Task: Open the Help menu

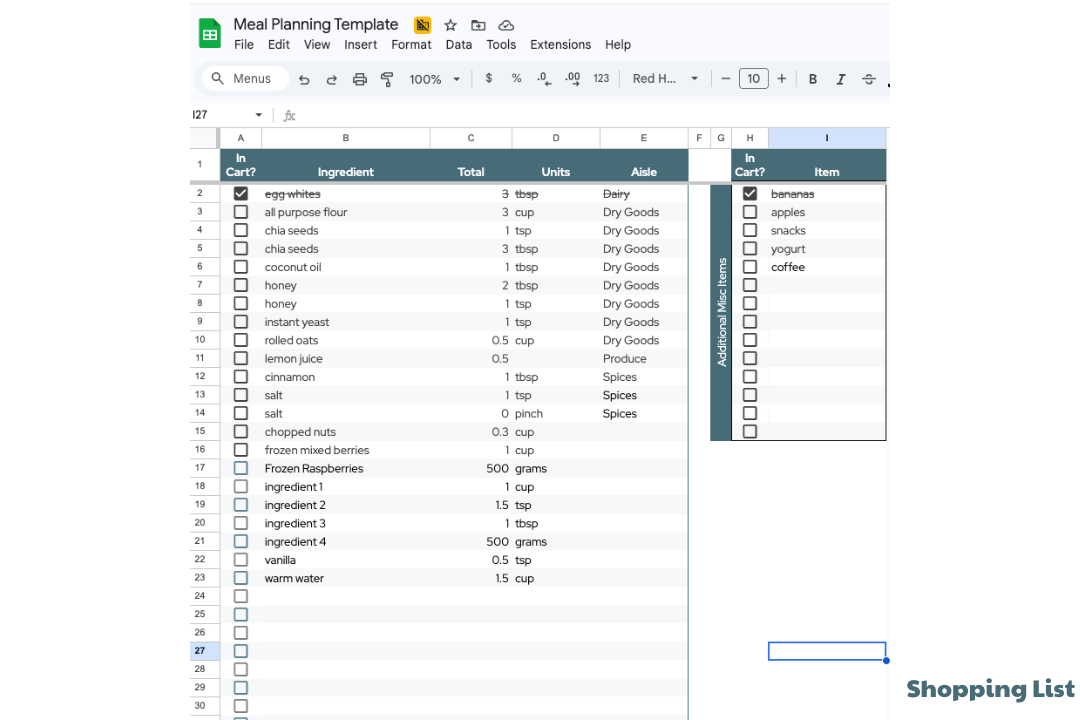Action: pyautogui.click(x=618, y=45)
